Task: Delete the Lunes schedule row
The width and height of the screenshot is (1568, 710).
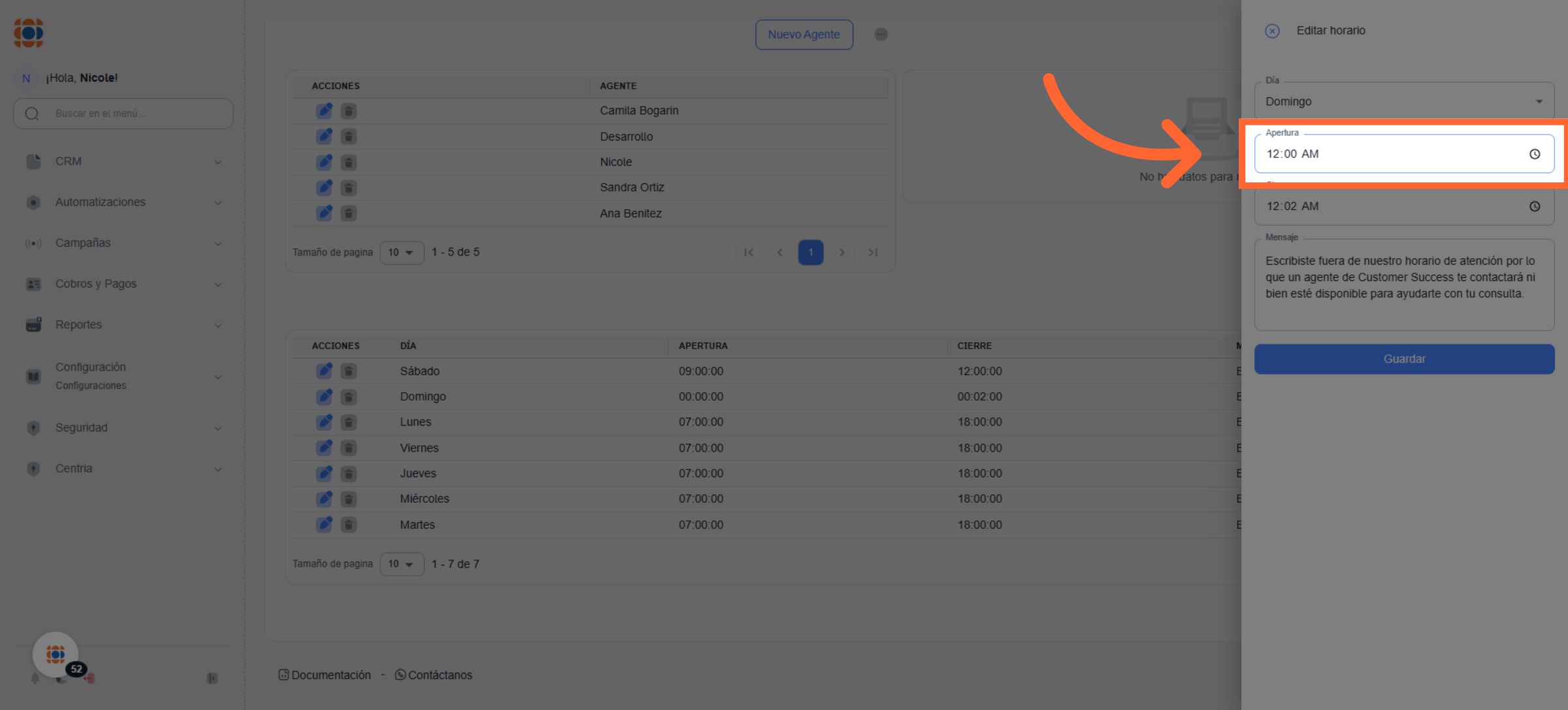Action: [349, 422]
